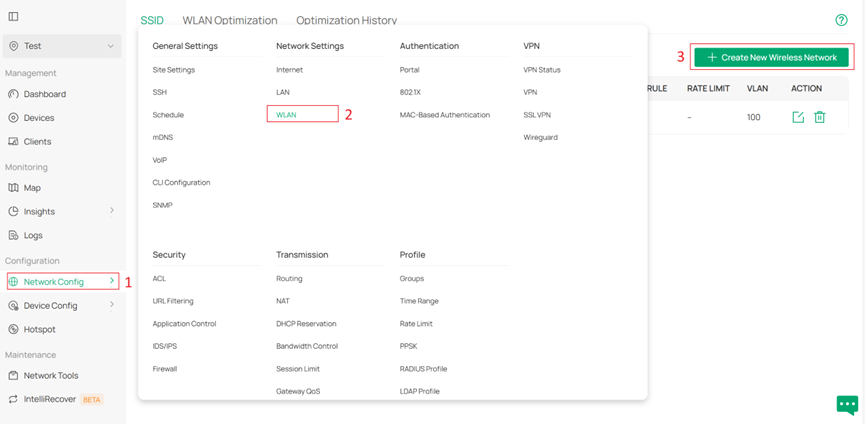Click the Clients icon in sidebar
Screen dimensions: 865x424
point(14,142)
